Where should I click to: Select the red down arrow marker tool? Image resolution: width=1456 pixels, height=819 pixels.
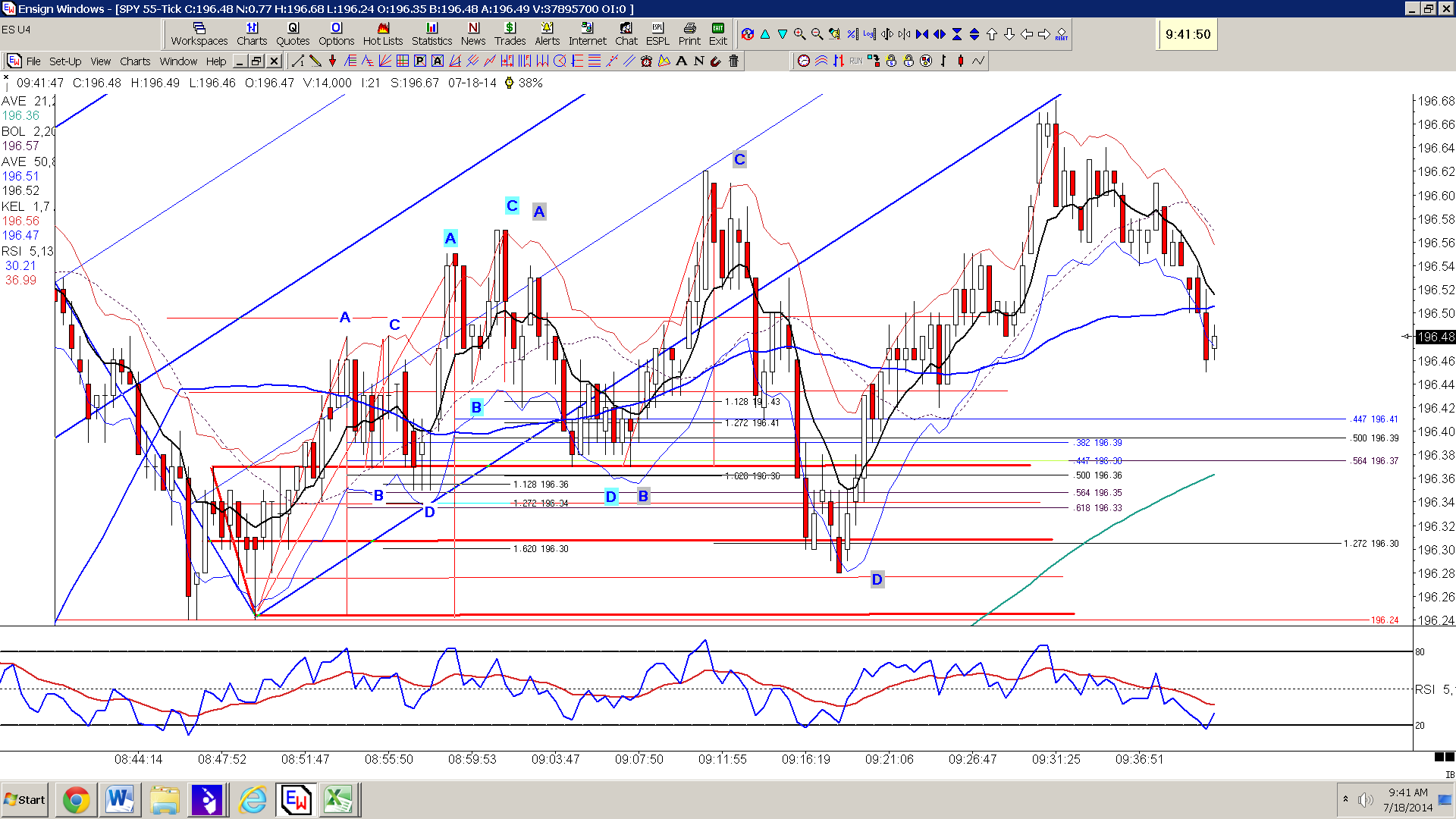point(332,61)
